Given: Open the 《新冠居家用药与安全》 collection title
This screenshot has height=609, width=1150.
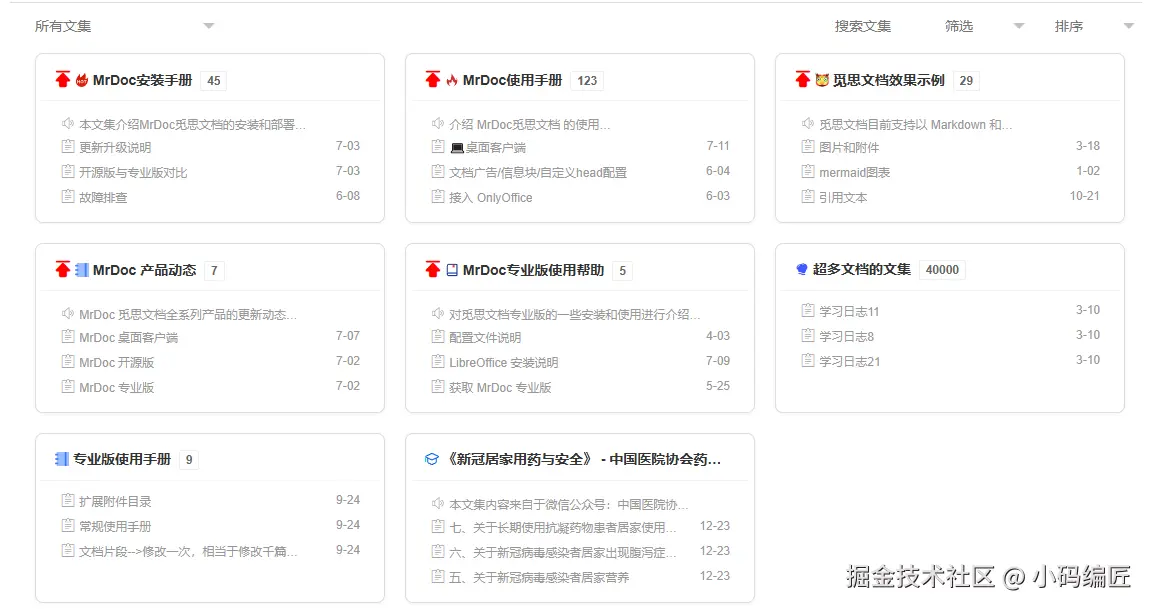Looking at the screenshot, I should pos(584,459).
